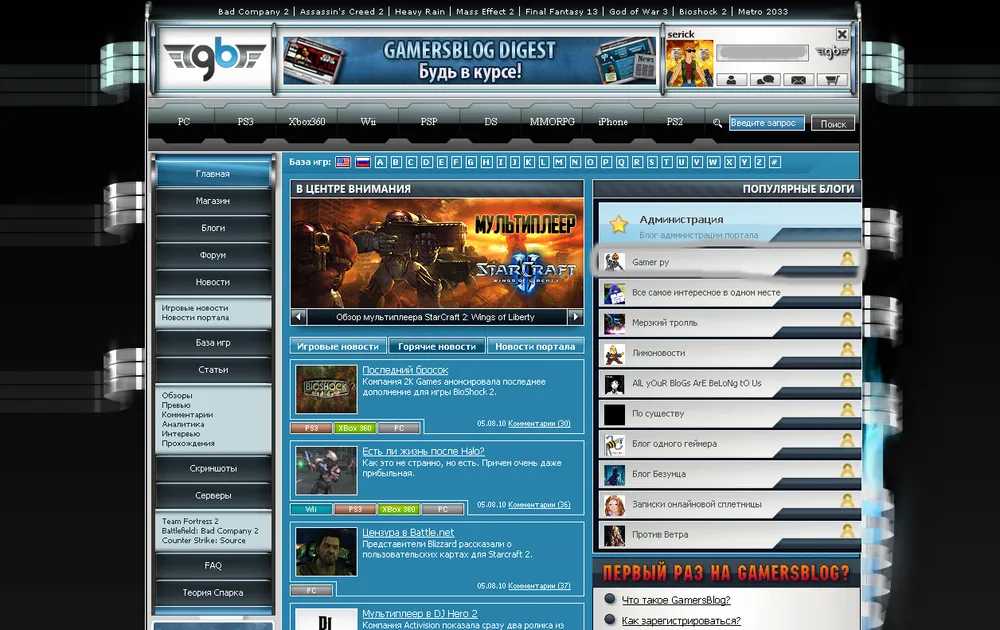
Task: Click the StarCraft 2 Мультиплеер featured image
Action: (437, 254)
